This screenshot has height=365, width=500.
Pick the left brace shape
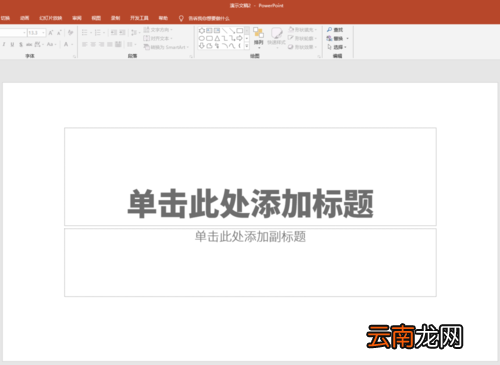(x=239, y=46)
